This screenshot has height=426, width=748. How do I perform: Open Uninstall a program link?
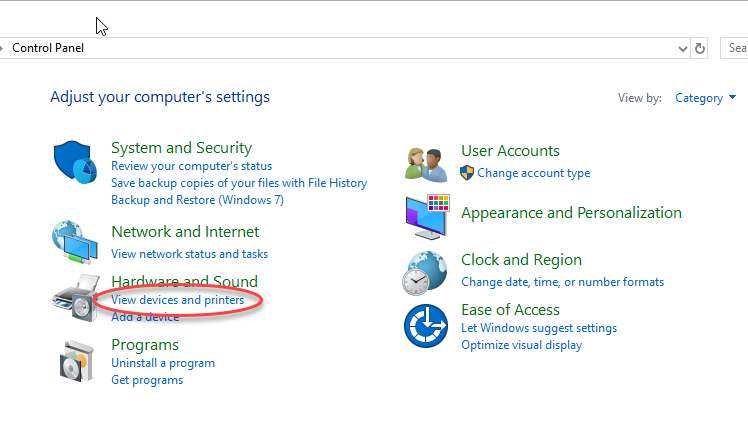click(163, 363)
